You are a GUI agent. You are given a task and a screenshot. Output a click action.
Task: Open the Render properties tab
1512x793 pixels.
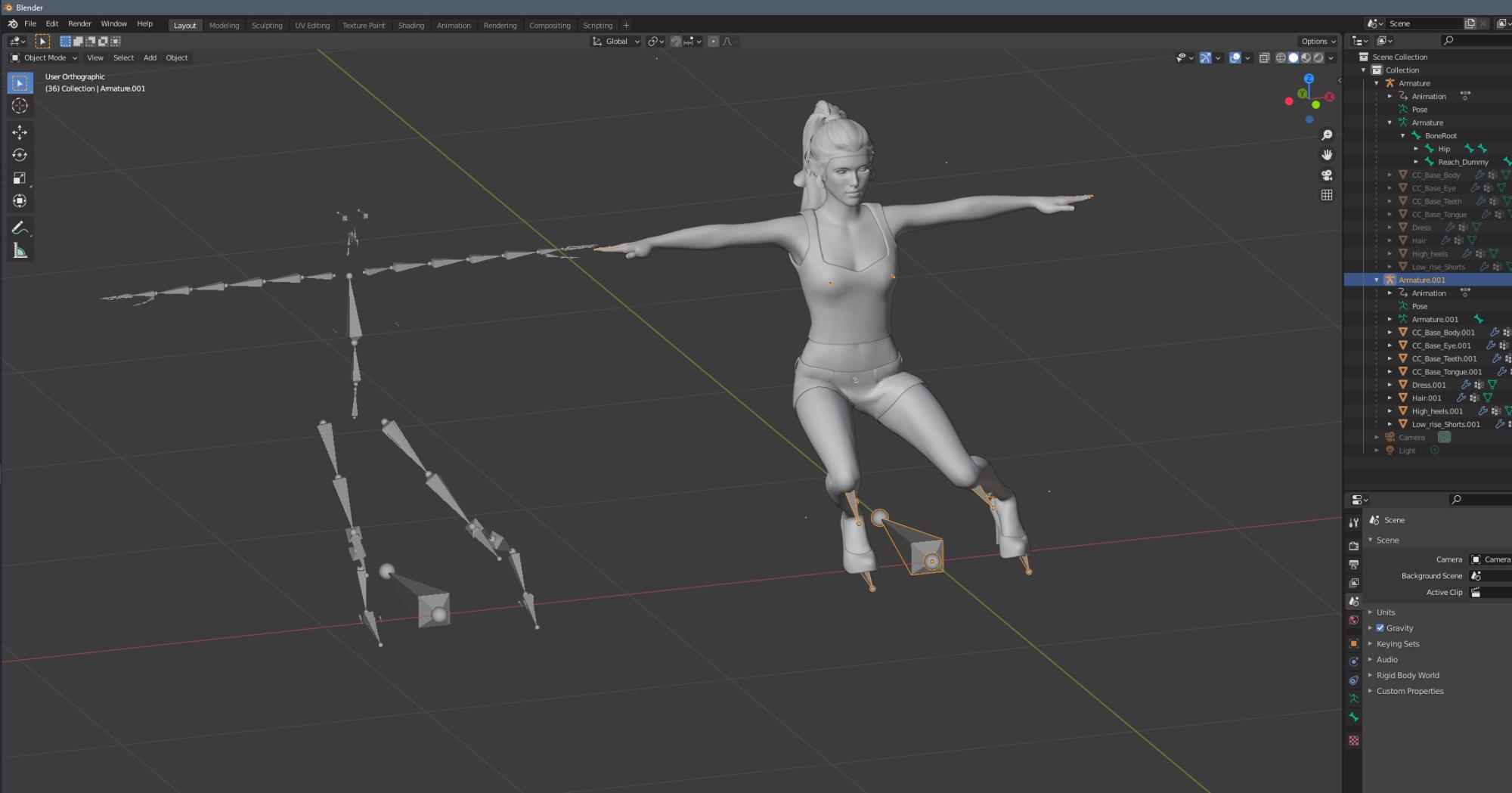point(1354,546)
